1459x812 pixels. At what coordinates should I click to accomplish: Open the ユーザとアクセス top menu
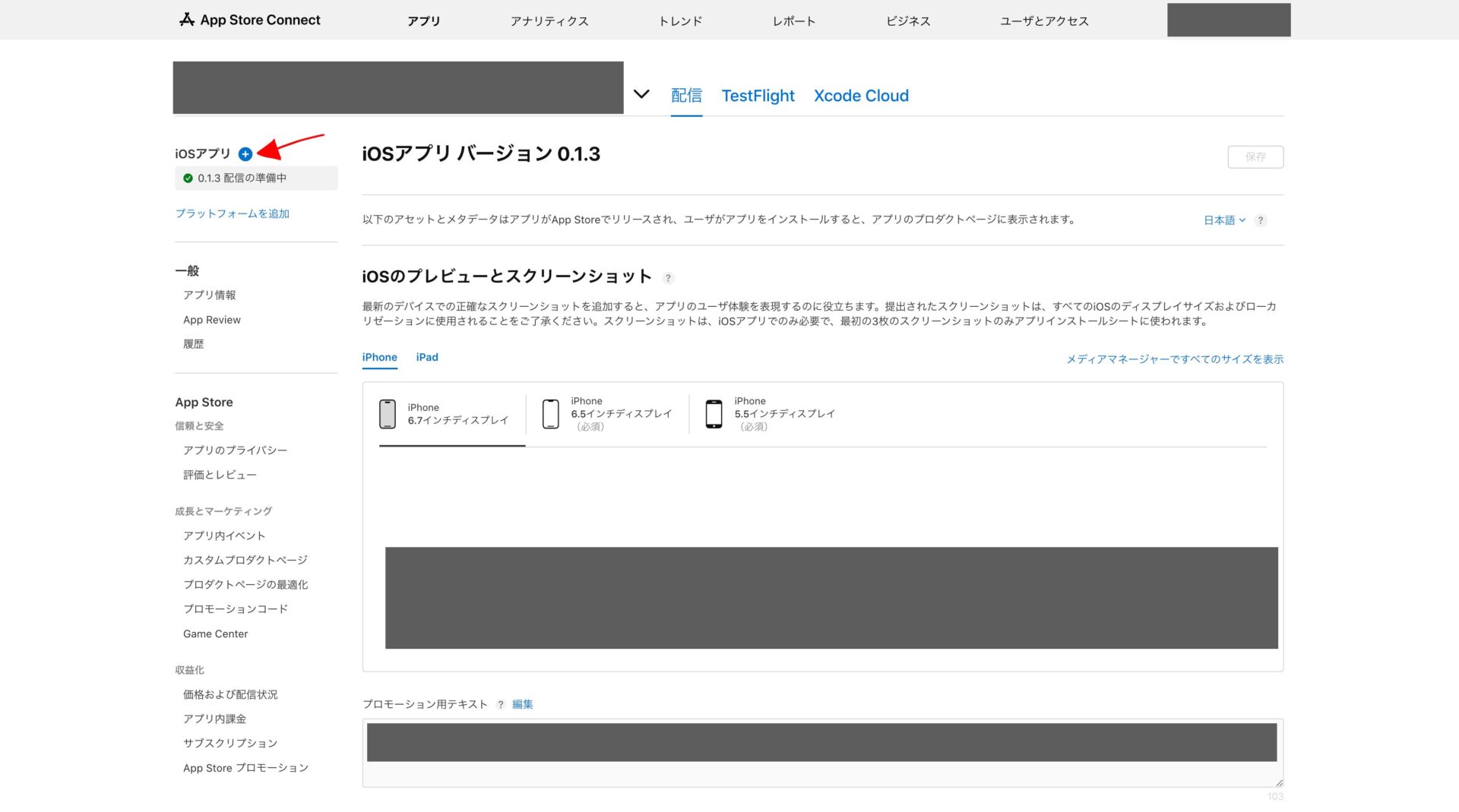pyautogui.click(x=1044, y=21)
